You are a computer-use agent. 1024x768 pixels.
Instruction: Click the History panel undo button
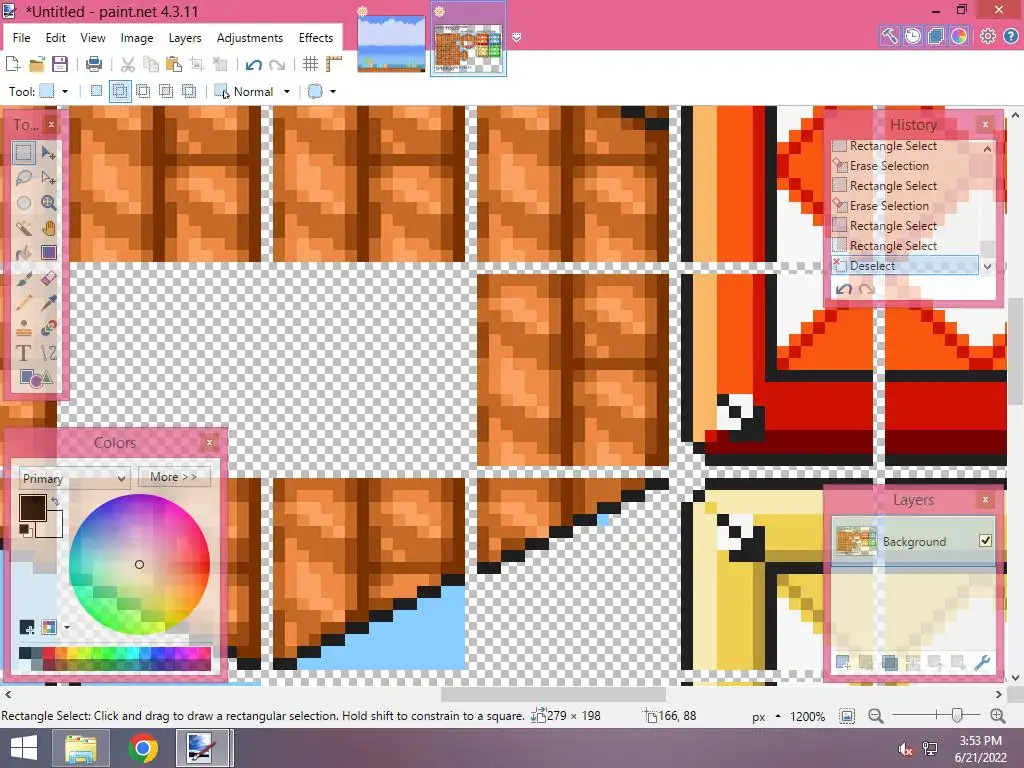(x=844, y=289)
